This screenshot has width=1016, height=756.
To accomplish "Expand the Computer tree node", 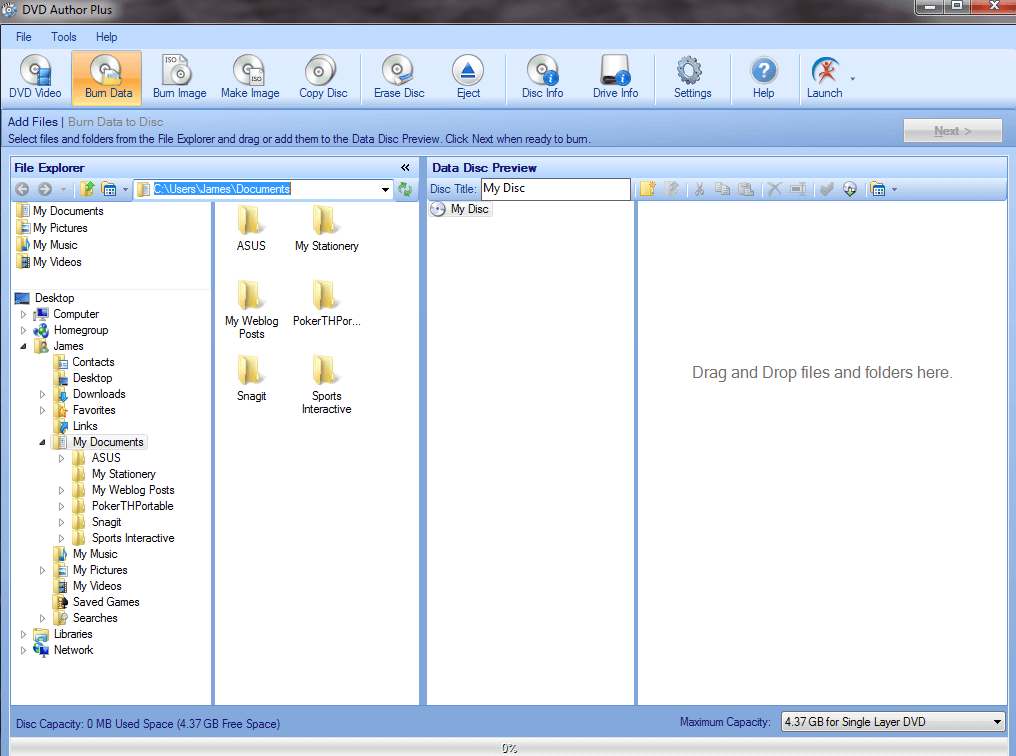I will coord(23,314).
